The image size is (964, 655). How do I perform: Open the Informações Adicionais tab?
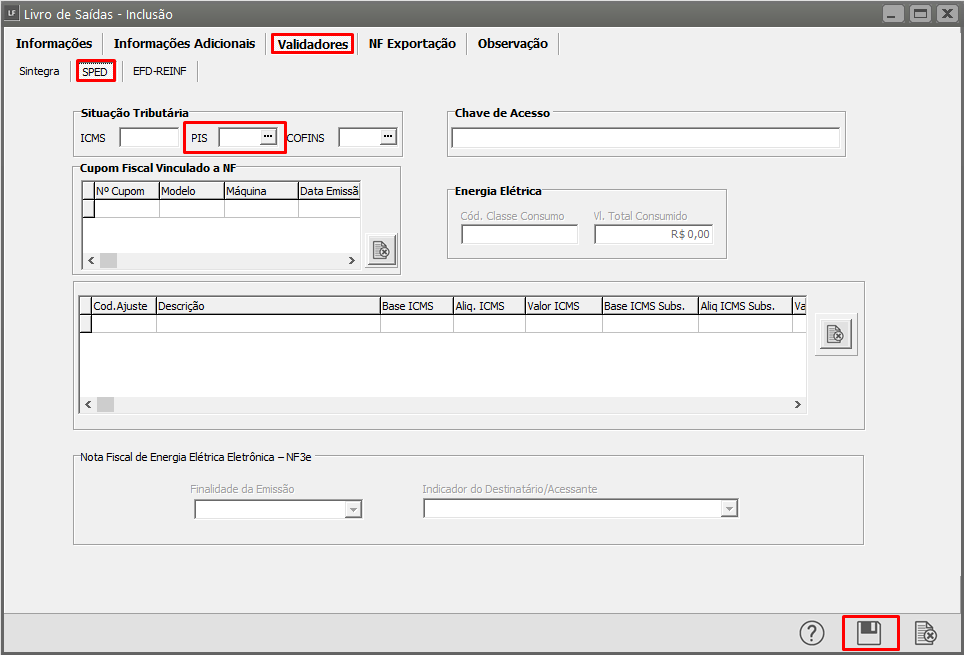[x=185, y=44]
